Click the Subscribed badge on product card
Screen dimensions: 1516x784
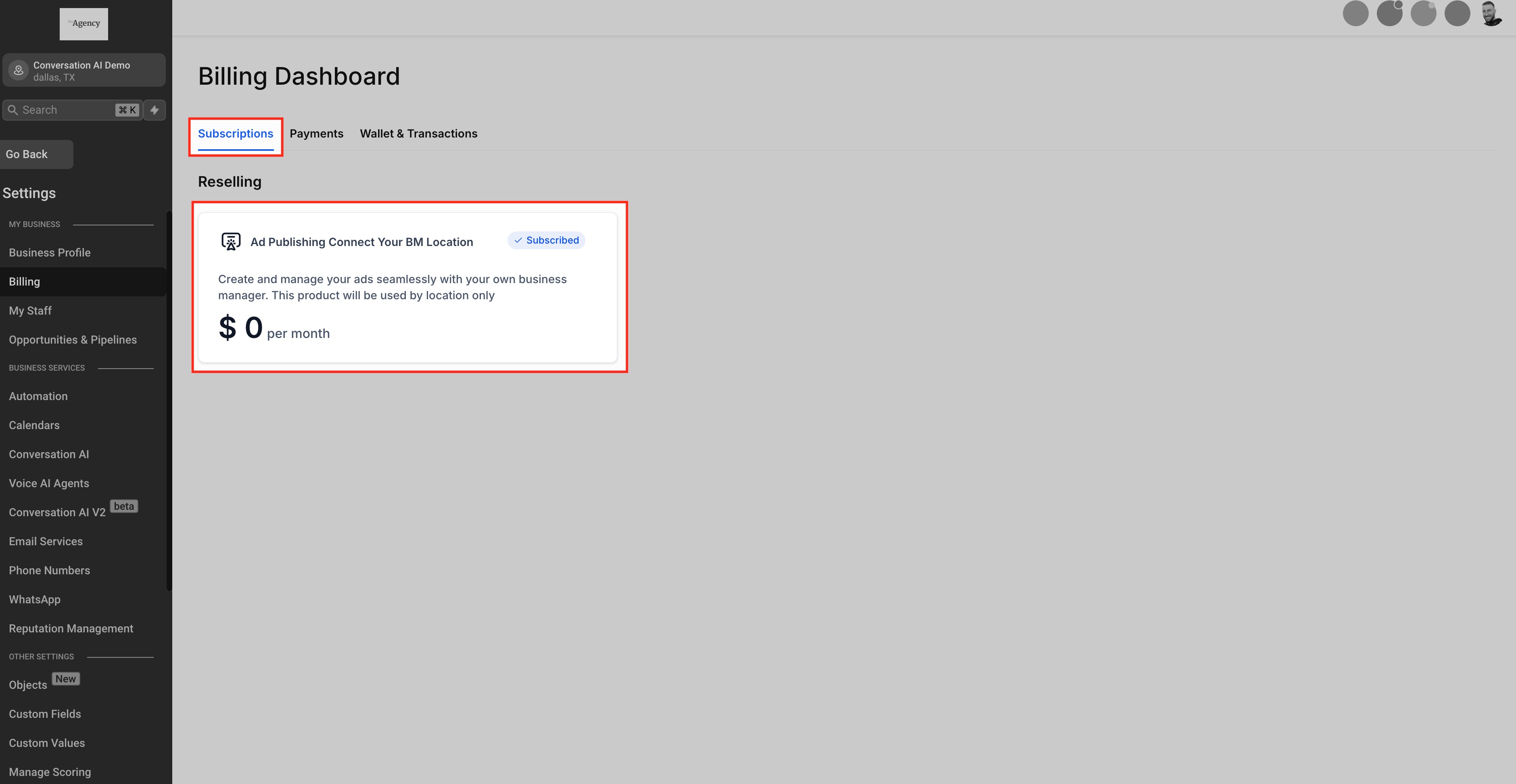click(546, 240)
